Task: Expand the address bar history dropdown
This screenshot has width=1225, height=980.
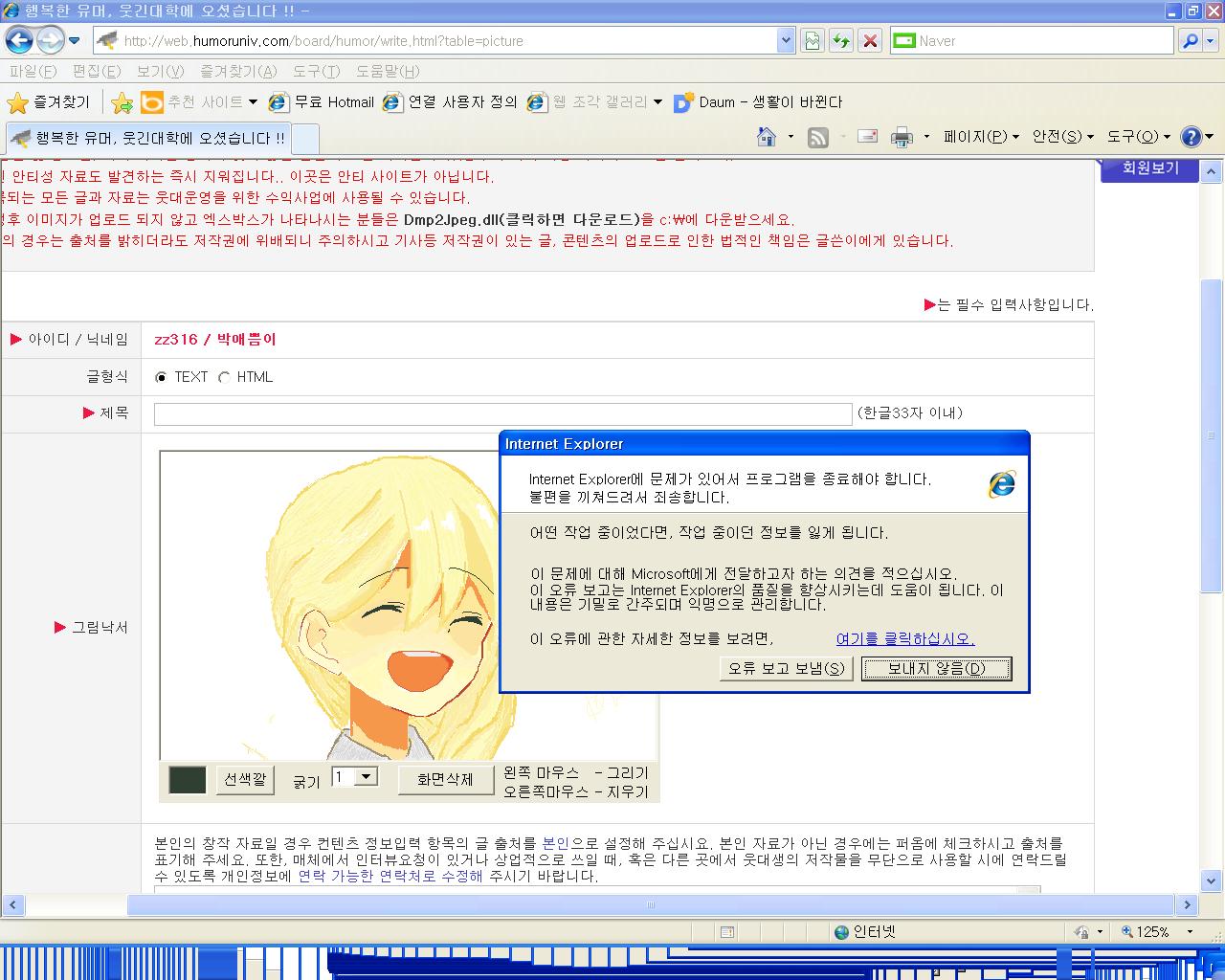Action: (786, 40)
